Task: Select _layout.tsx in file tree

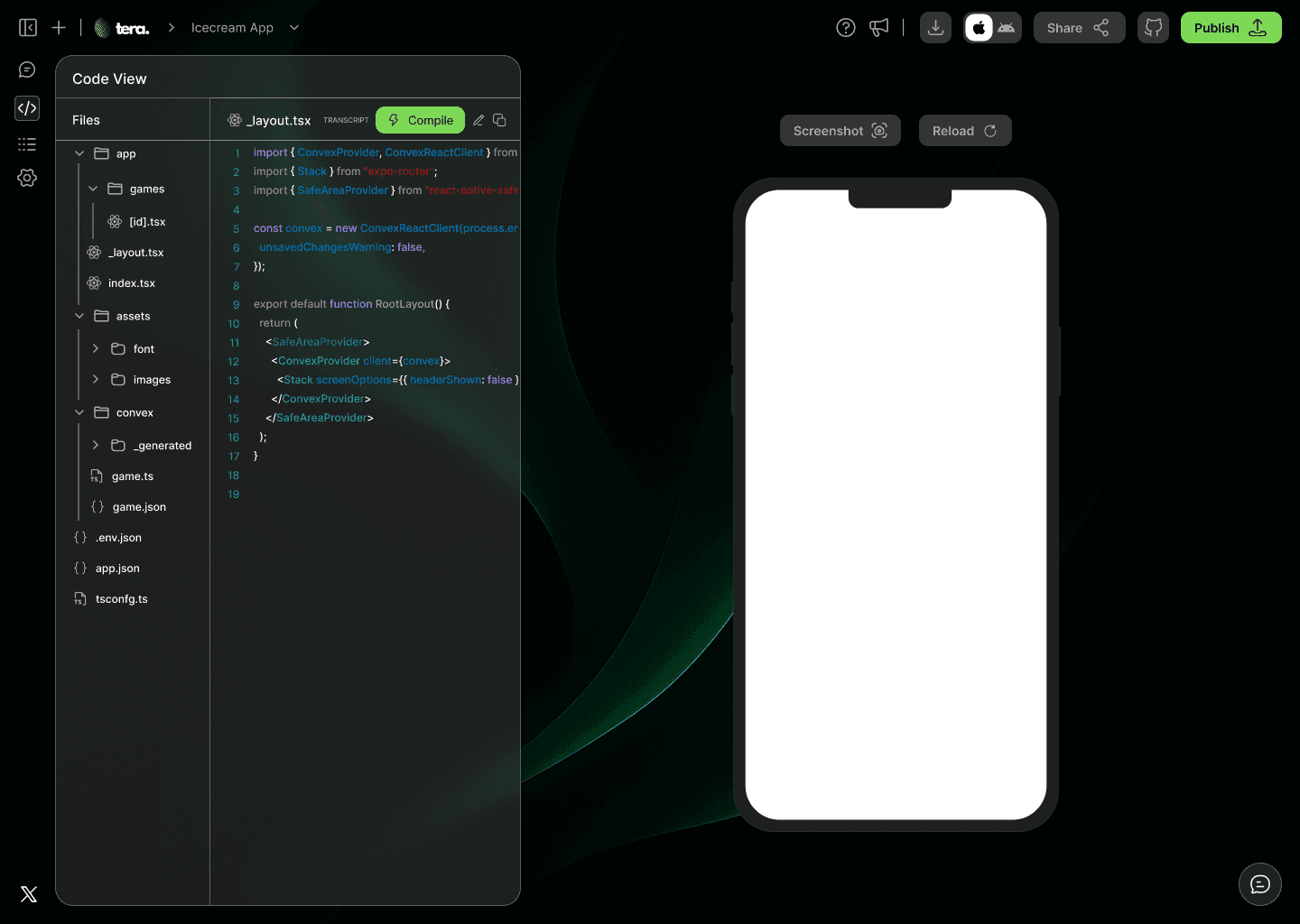Action: [x=125, y=253]
